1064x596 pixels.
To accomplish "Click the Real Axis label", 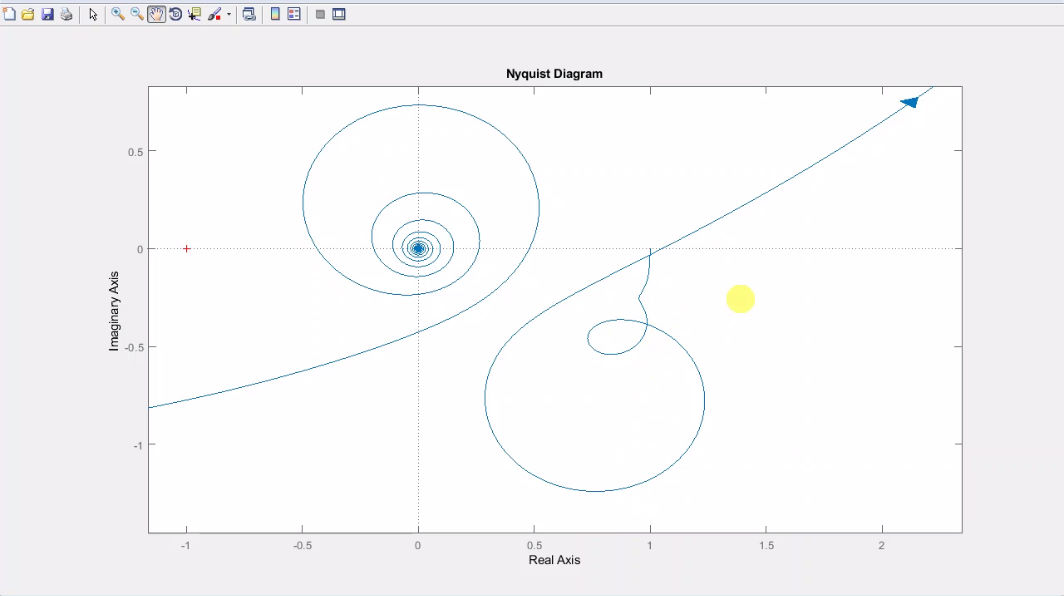I will (x=554, y=560).
